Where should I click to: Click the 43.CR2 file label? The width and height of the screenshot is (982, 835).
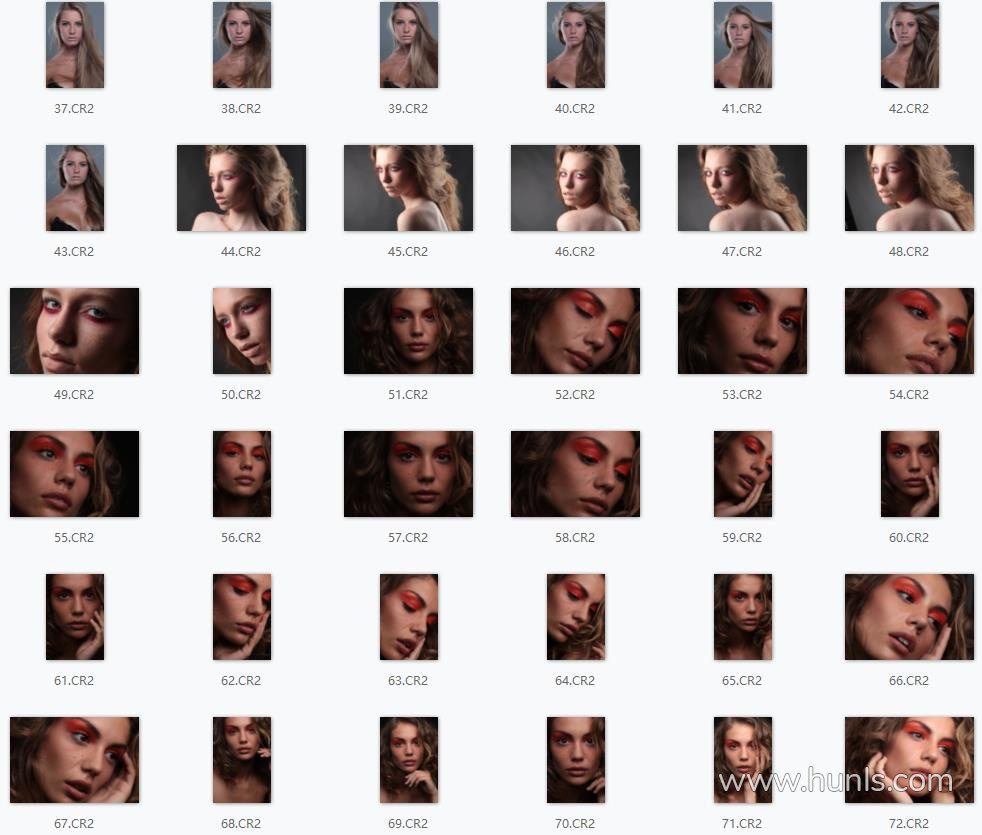(74, 252)
